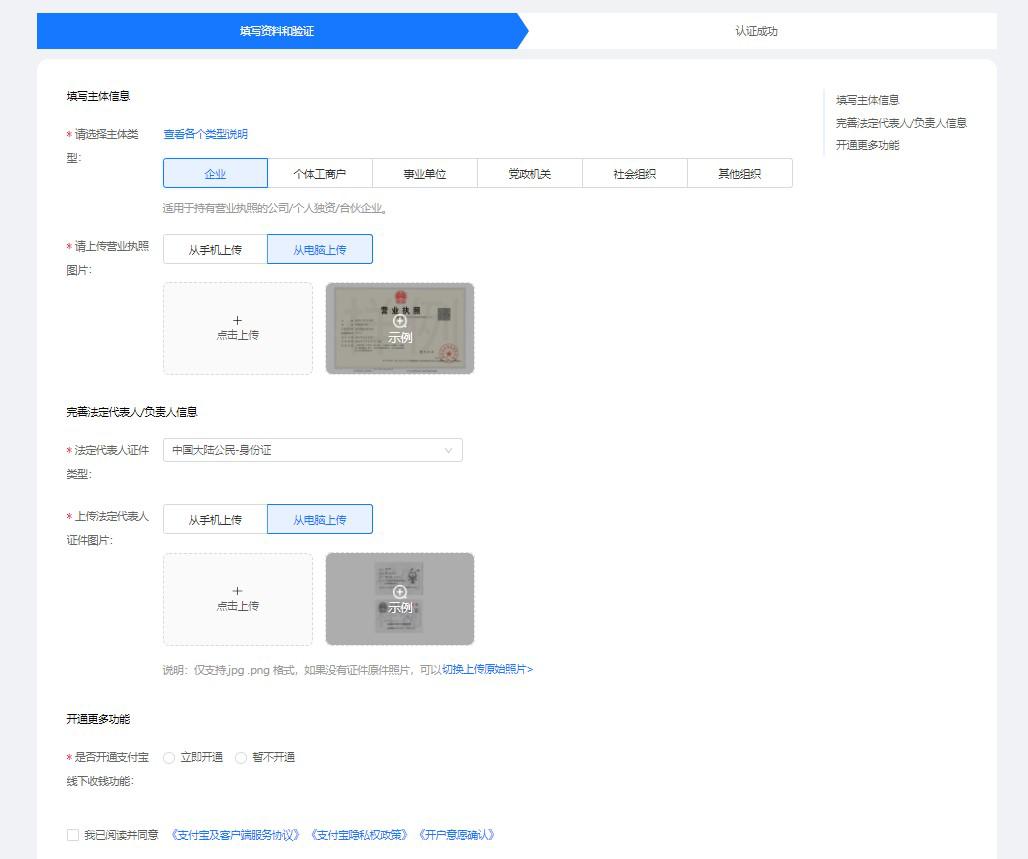Screen dimensions: 1028x859
Task: Check the 我已阅读并同意 agreement checkbox
Action: tap(72, 833)
